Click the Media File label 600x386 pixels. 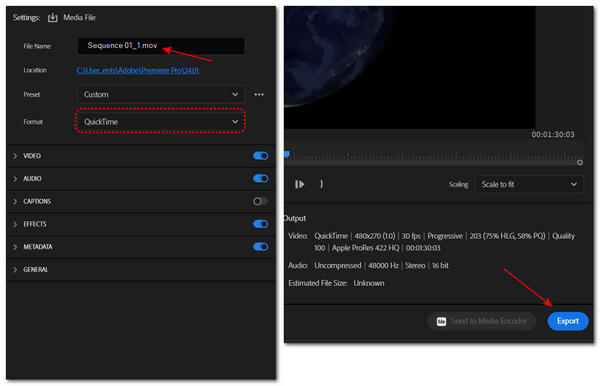click(x=79, y=18)
